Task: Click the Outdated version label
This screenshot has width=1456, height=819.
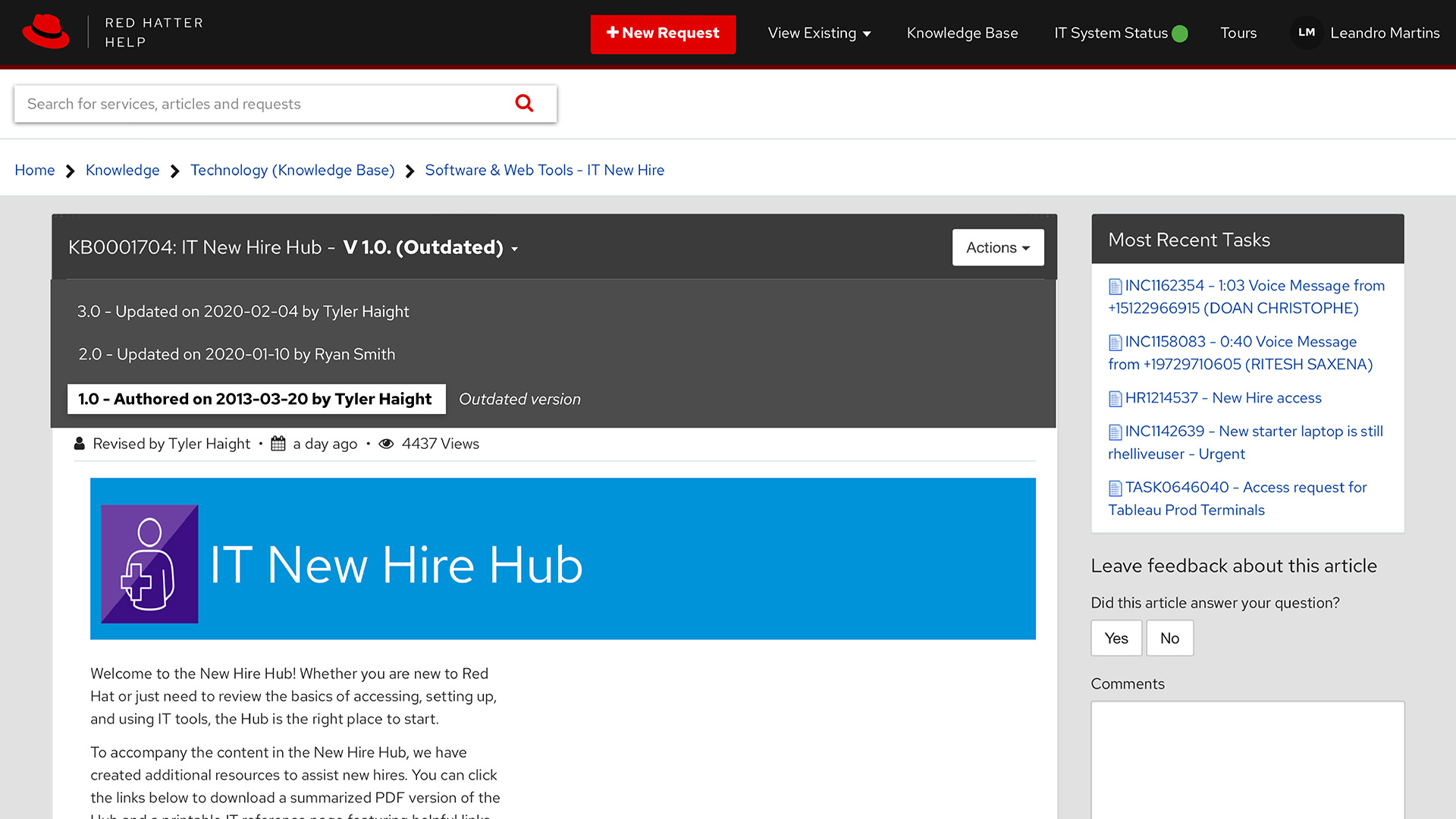Action: pyautogui.click(x=519, y=399)
